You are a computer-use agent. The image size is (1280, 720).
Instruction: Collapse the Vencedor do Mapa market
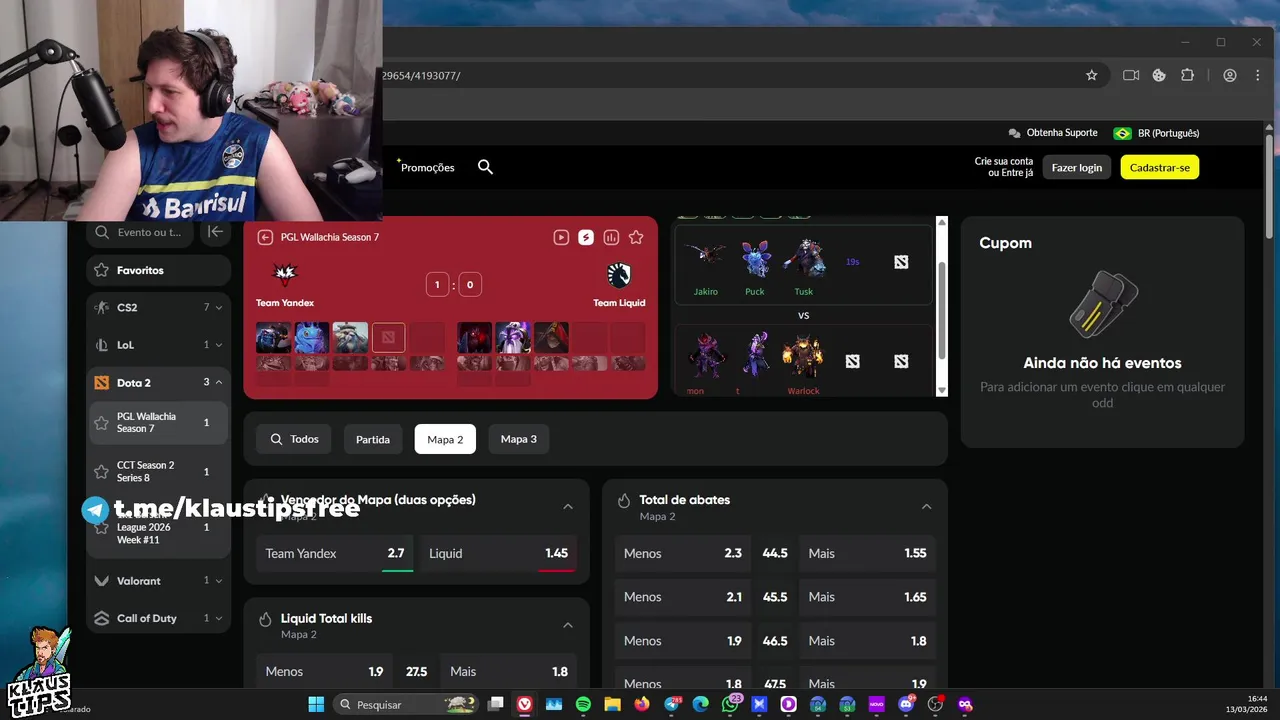point(568,507)
